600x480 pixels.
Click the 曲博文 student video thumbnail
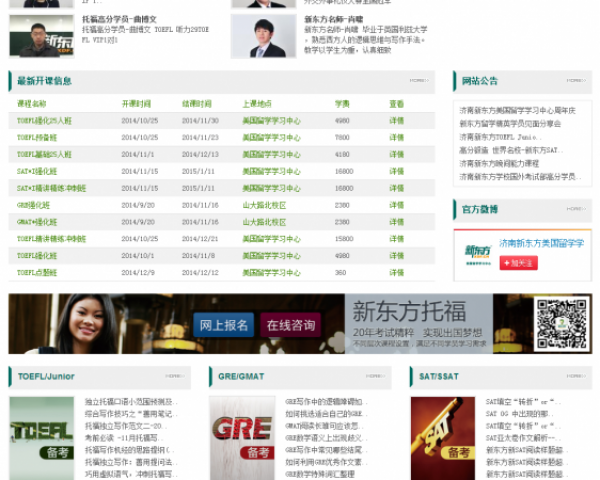42,36
